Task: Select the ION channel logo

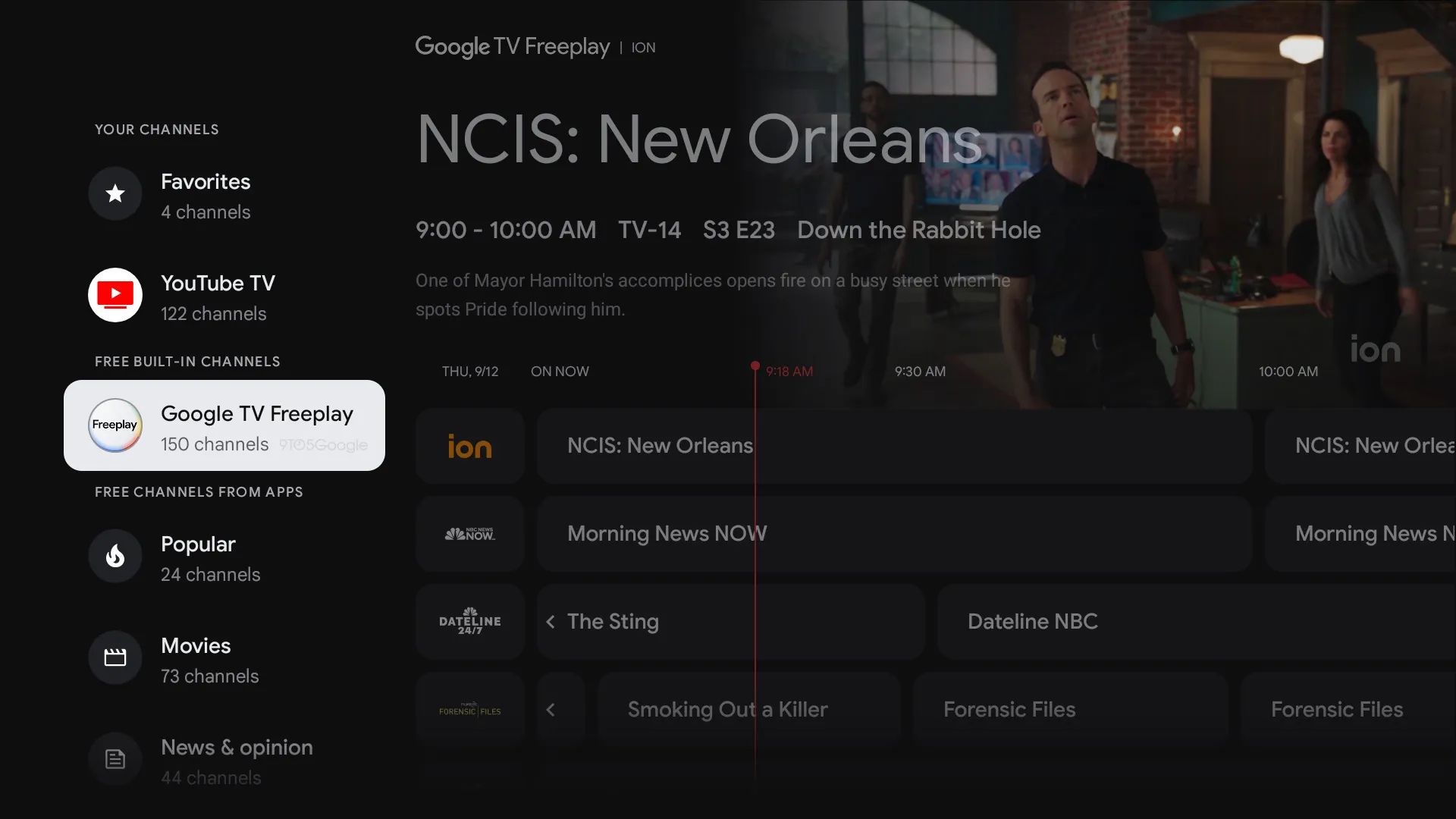Action: tap(470, 446)
